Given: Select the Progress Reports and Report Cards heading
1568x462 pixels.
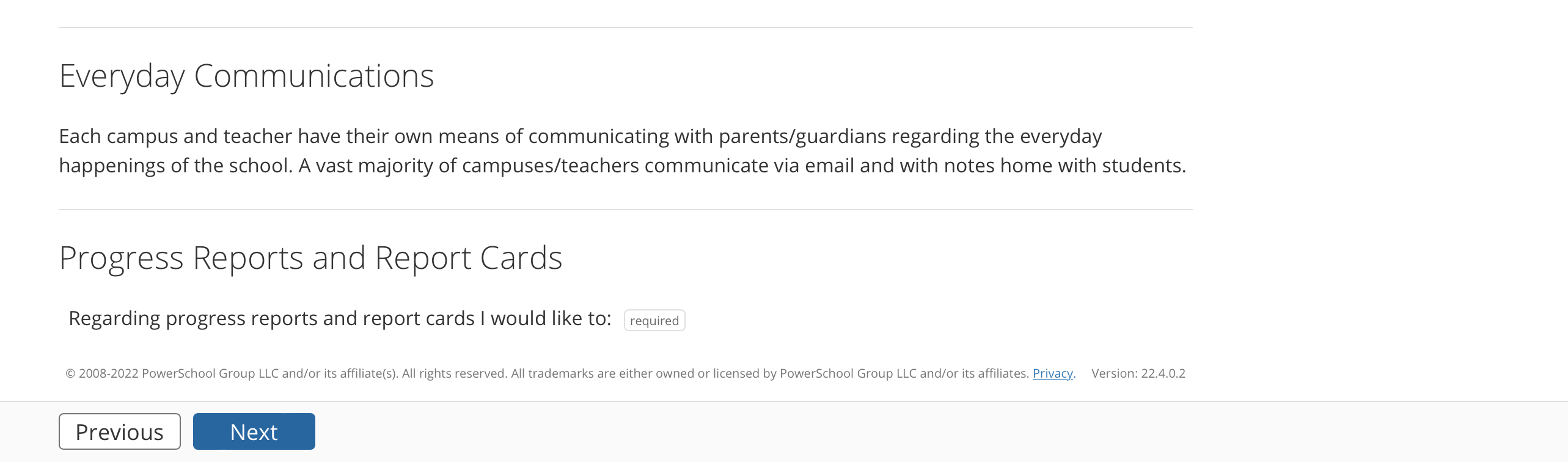Looking at the screenshot, I should point(311,257).
